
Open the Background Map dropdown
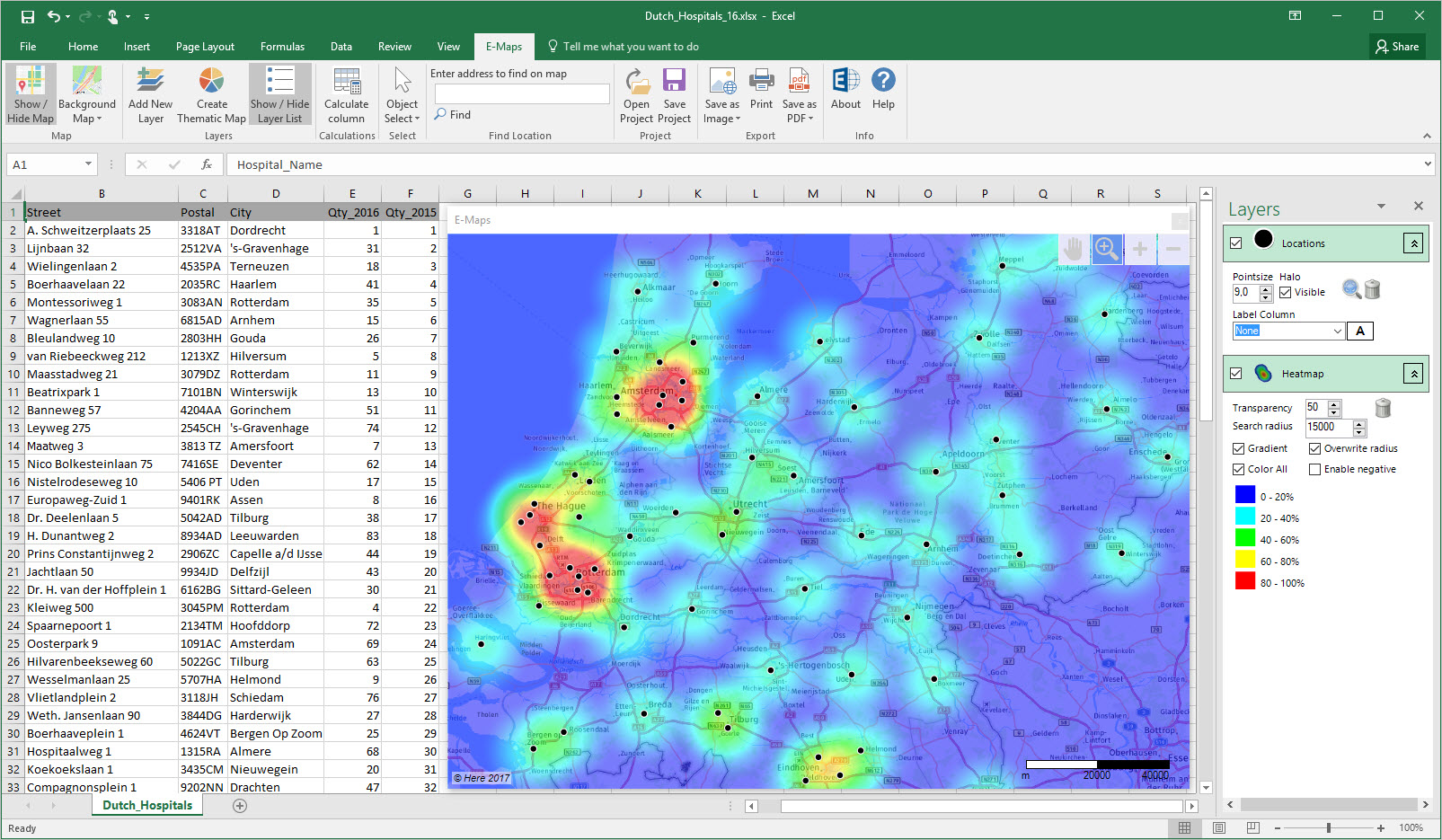pos(86,93)
